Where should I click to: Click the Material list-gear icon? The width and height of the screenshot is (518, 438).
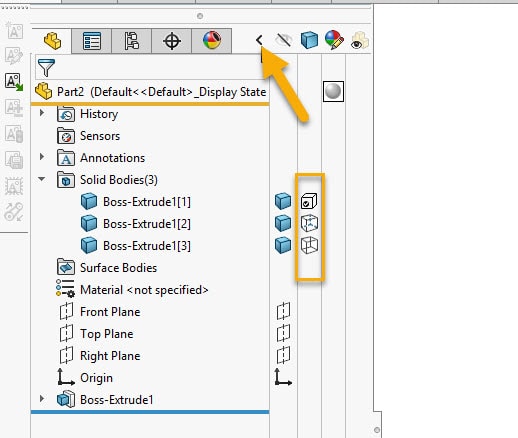pyautogui.click(x=65, y=288)
